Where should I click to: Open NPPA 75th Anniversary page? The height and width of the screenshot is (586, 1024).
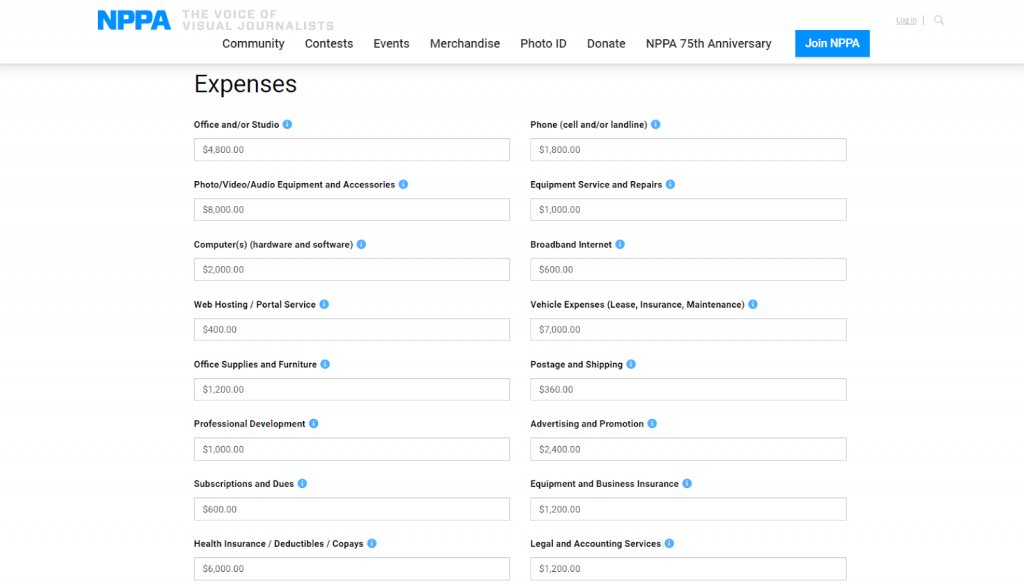[x=709, y=44]
